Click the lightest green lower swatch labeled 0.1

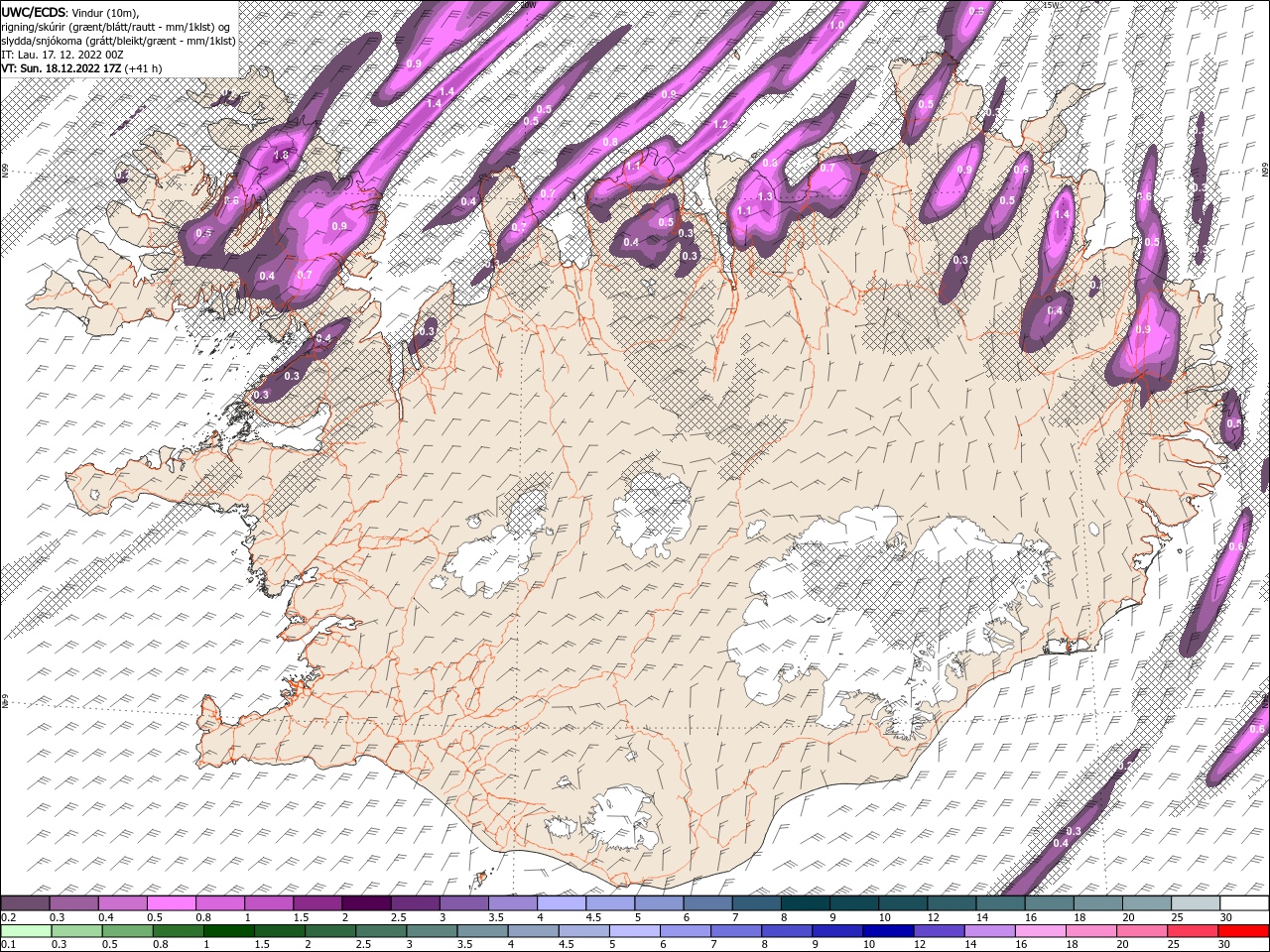pos(26,931)
